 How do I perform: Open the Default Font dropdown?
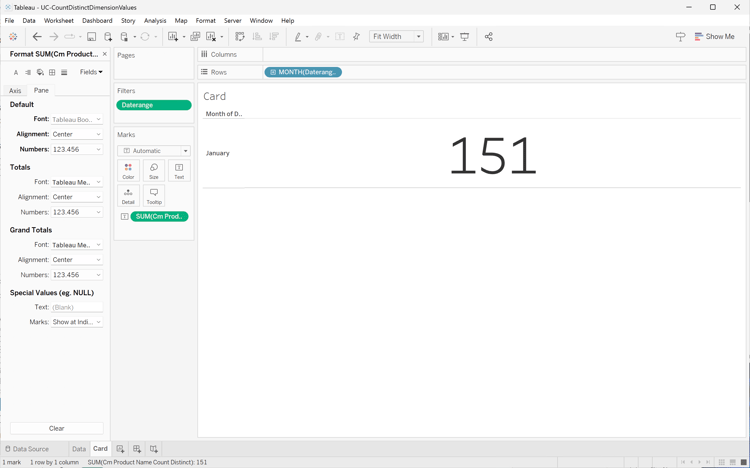77,119
